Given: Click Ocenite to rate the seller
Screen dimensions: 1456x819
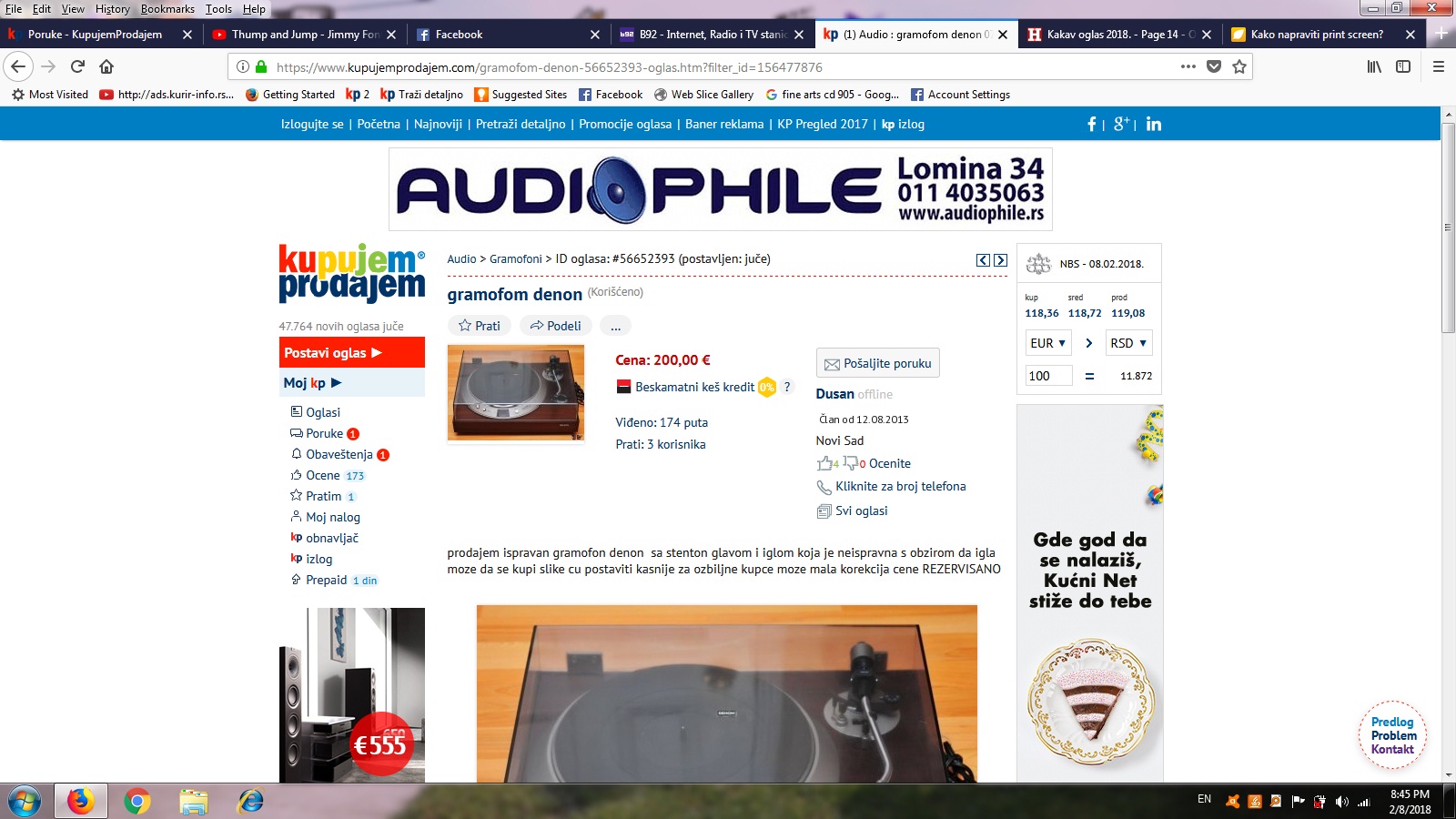Looking at the screenshot, I should click(x=889, y=463).
